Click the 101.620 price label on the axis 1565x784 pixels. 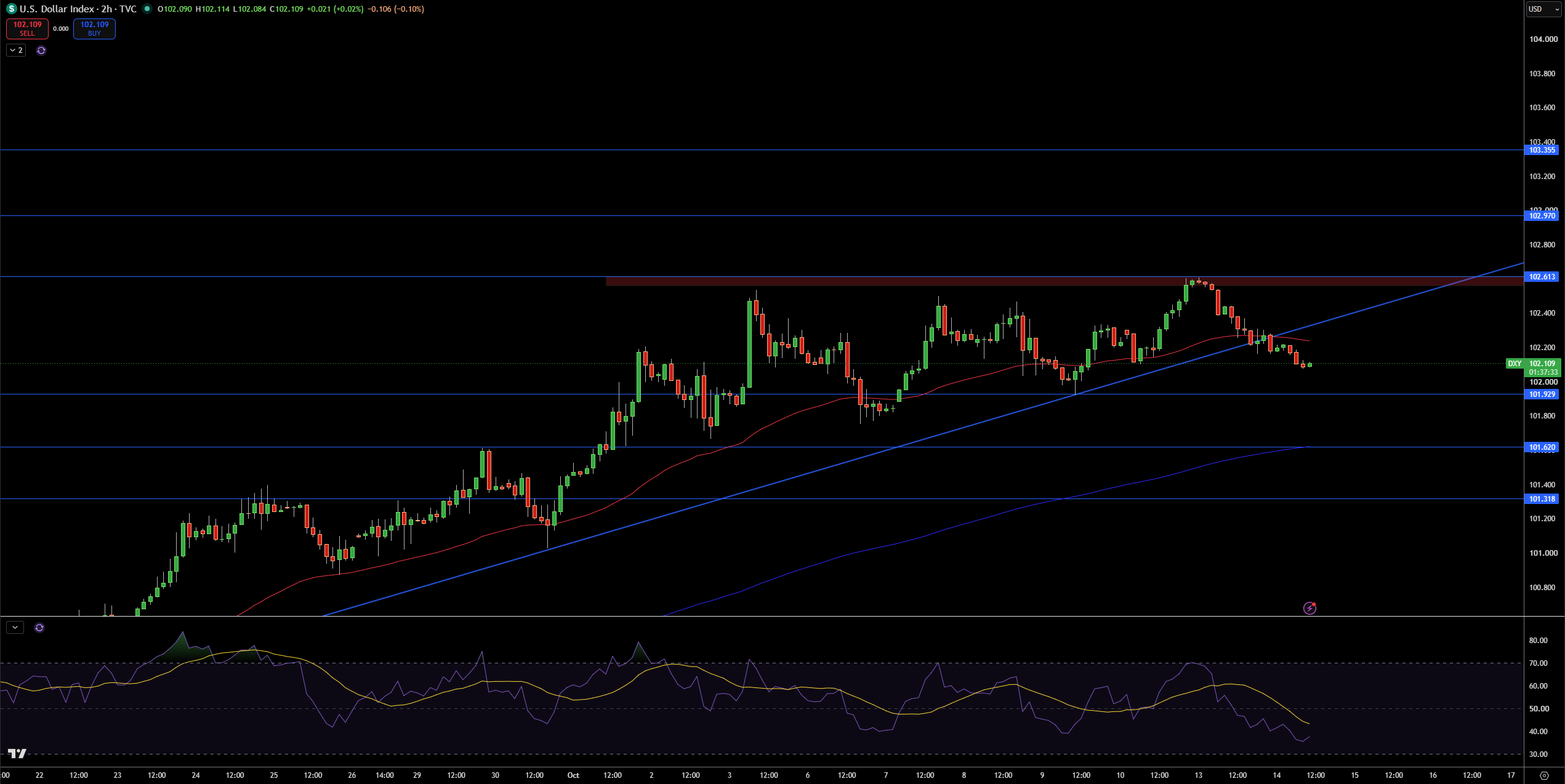[x=1542, y=447]
